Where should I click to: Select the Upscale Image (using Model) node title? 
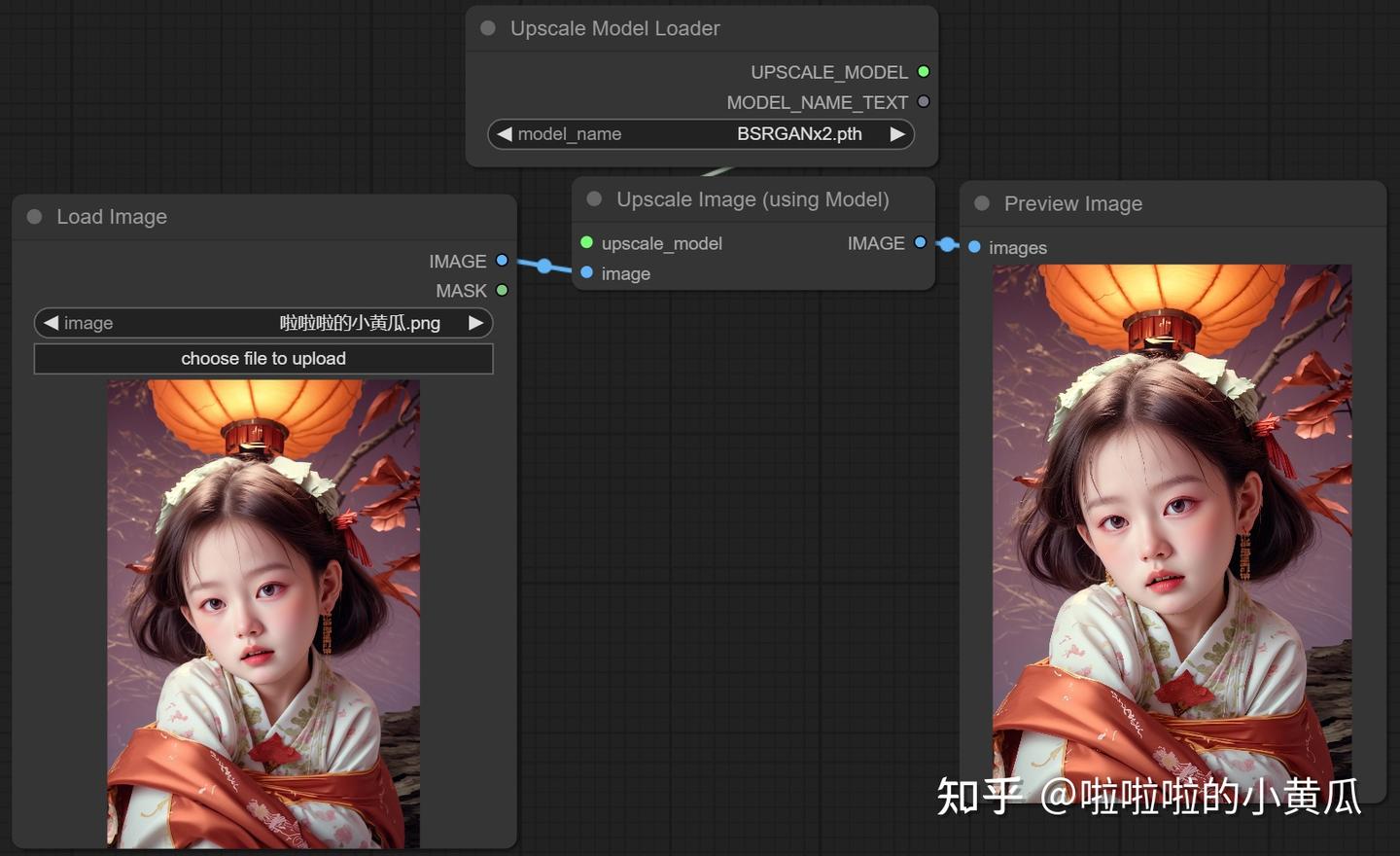pos(753,199)
